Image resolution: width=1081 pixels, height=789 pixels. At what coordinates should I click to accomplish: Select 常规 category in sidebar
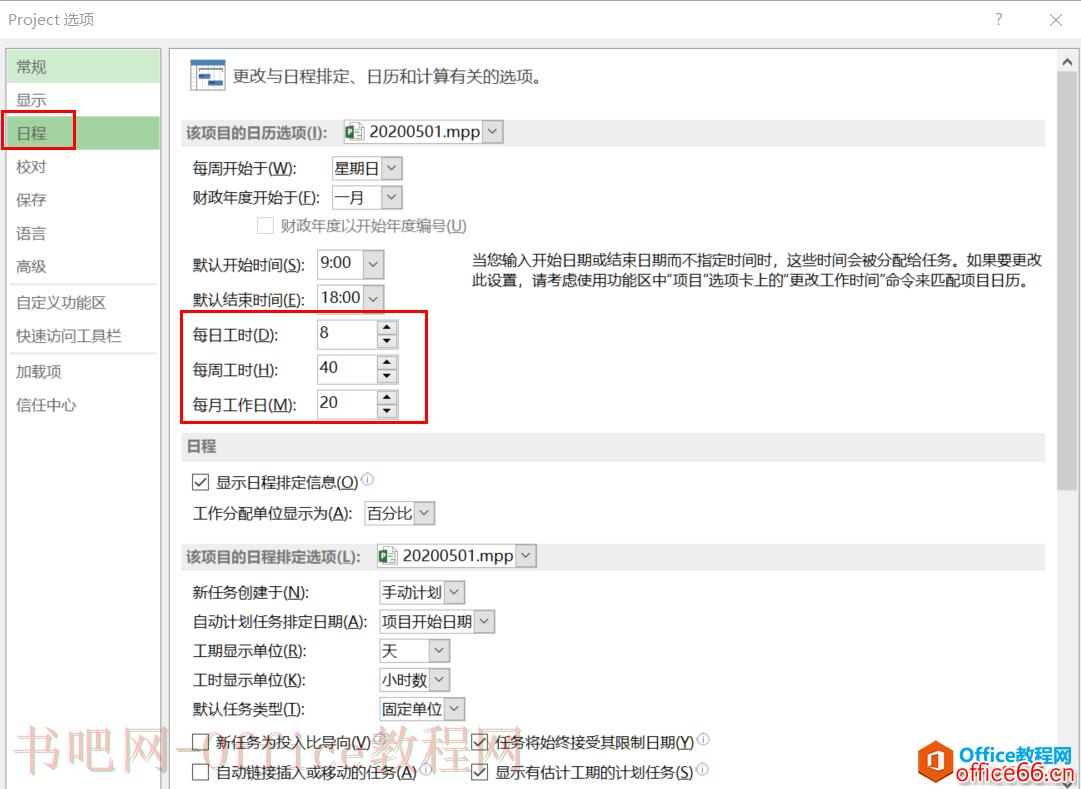coord(83,67)
